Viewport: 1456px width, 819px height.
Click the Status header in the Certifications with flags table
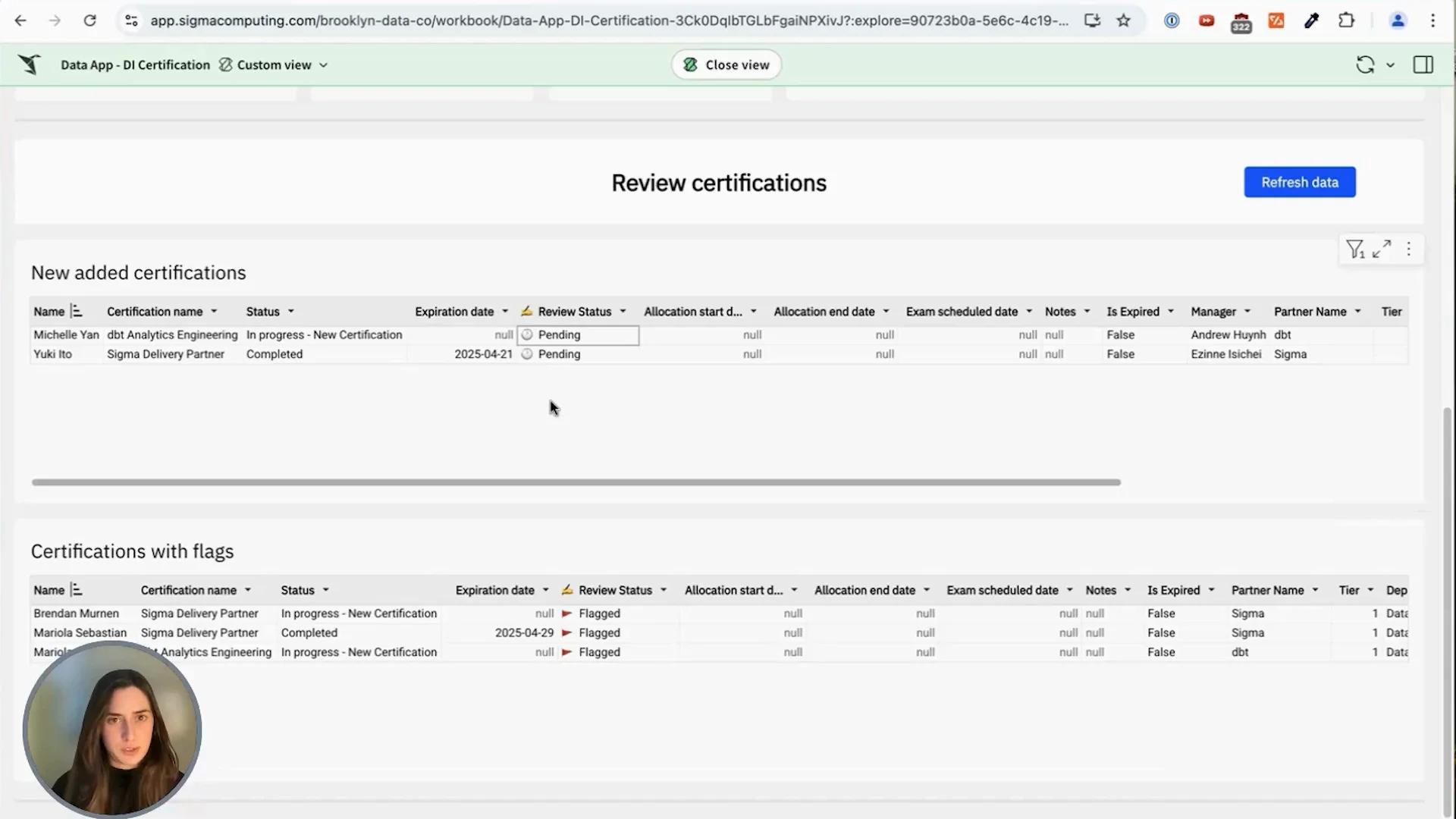pos(297,590)
